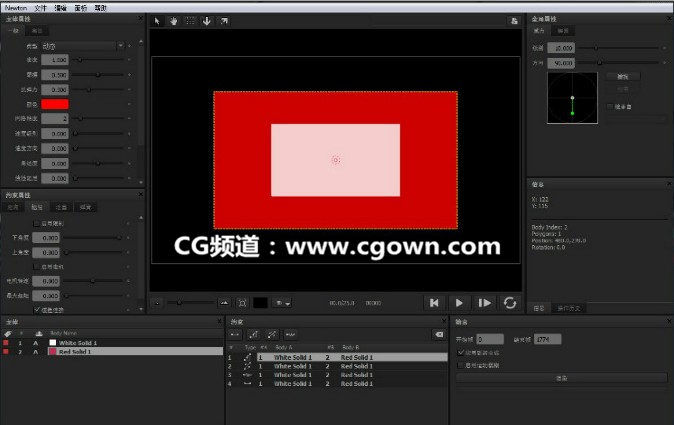Open the Help menu in menu bar

tap(101, 8)
